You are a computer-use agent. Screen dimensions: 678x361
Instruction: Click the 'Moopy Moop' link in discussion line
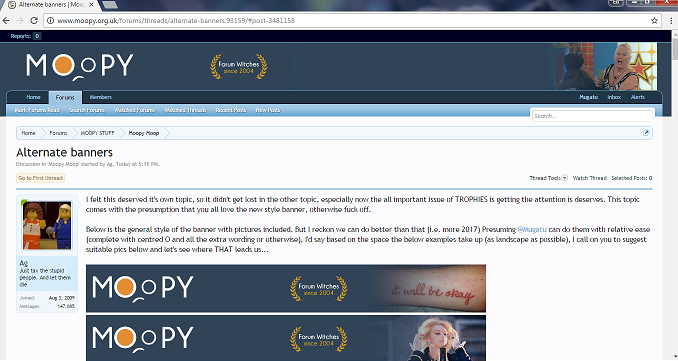(x=63, y=164)
